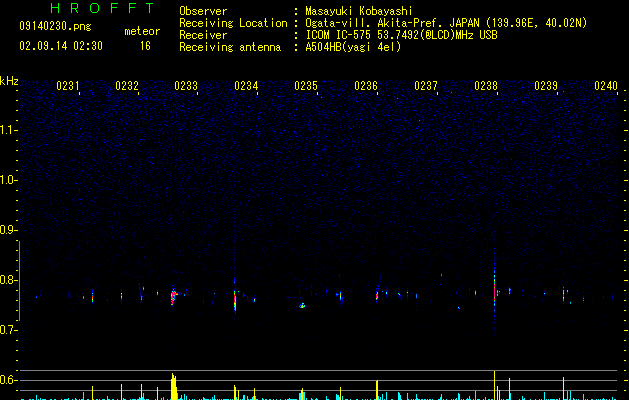Select the file name 09140230.png
Image resolution: width=629 pixels, height=400 pixels.
pyautogui.click(x=55, y=26)
